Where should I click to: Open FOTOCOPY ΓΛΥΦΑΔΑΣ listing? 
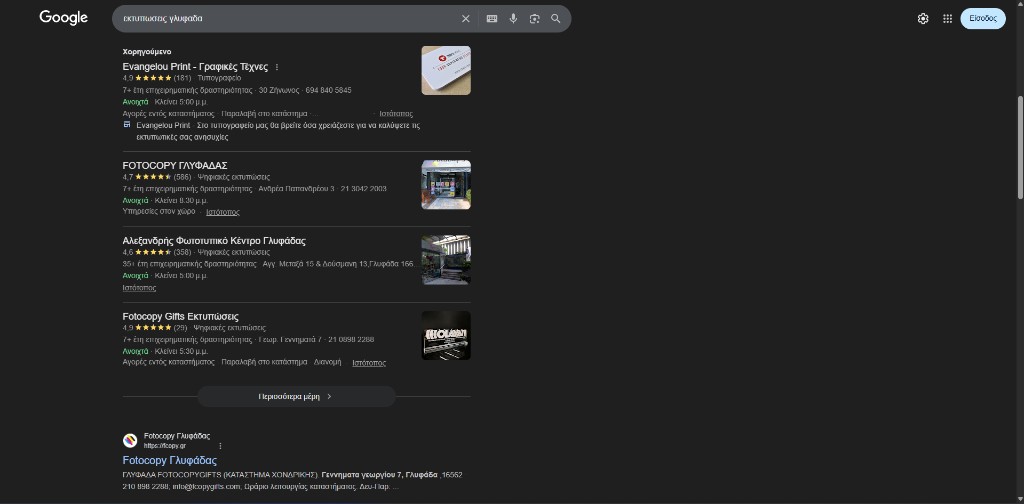[x=175, y=166]
